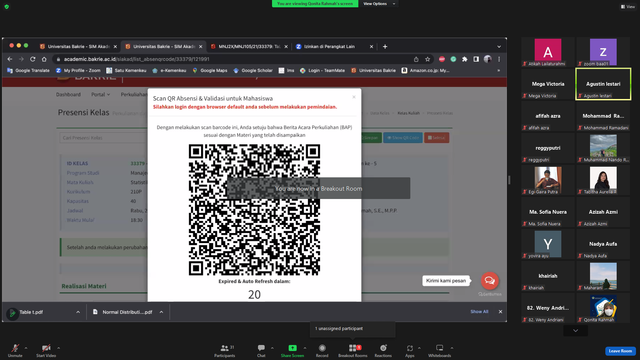Open View Options dropdown at top
Screen dimensions: 640x360
[x=379, y=4]
